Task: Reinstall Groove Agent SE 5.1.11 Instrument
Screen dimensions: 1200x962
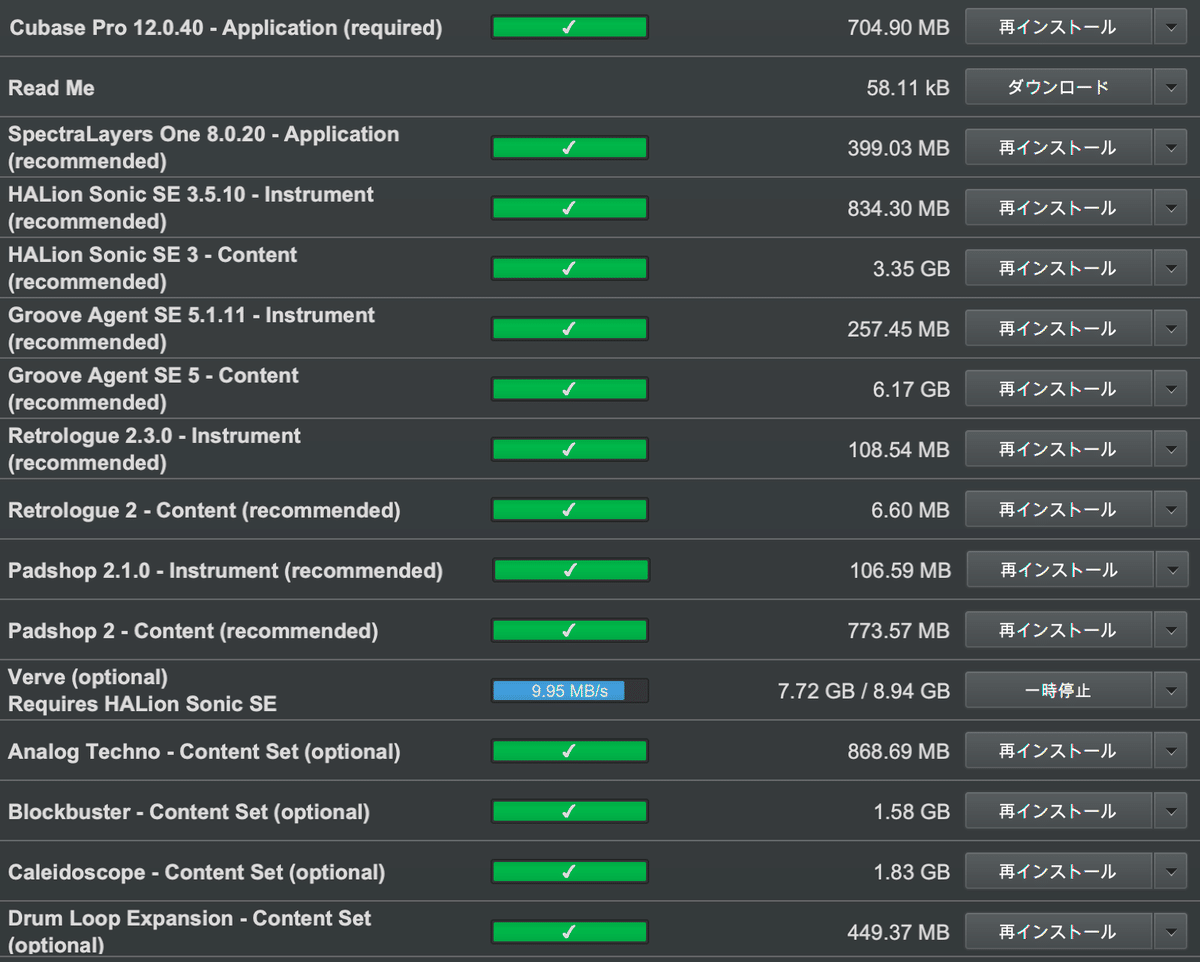Action: (x=1058, y=328)
